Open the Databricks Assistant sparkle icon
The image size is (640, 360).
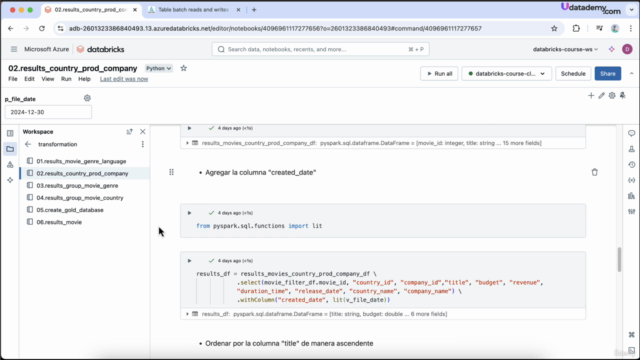pos(611,49)
